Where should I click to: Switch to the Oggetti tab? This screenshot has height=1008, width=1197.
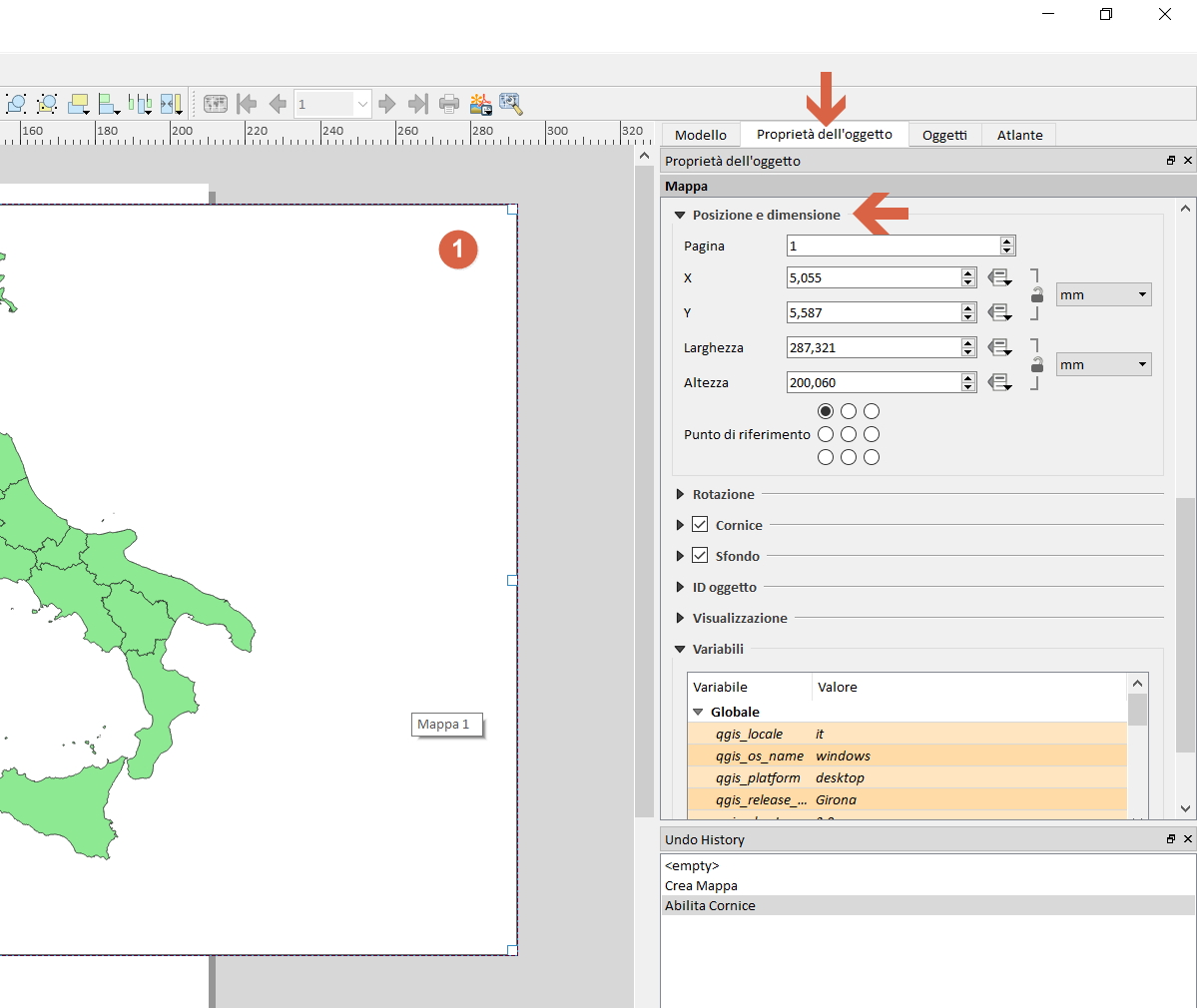click(x=944, y=135)
